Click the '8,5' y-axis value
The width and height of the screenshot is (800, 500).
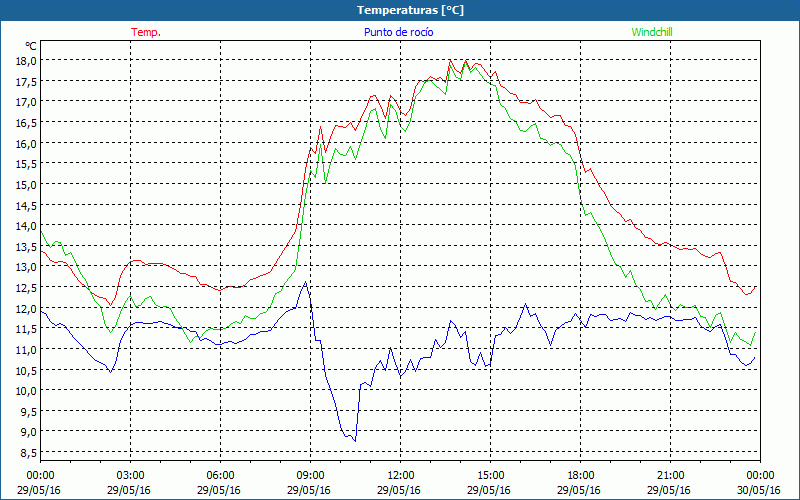pos(28,453)
